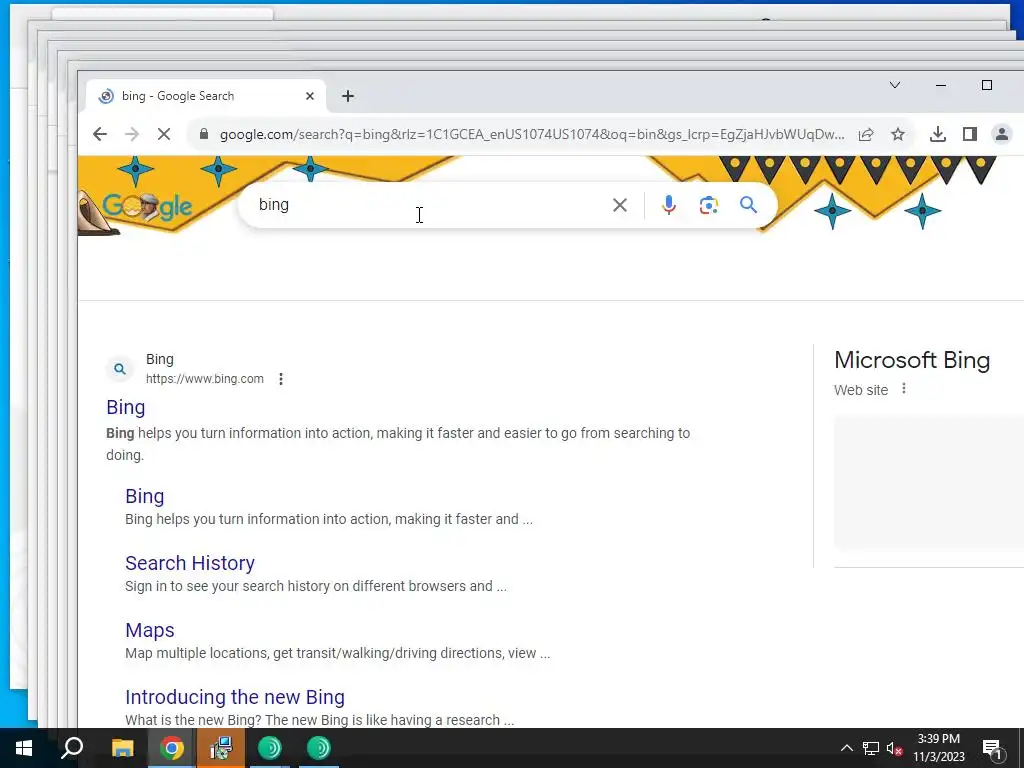Open the installer app in taskbar
1024x768 pixels.
coord(221,748)
